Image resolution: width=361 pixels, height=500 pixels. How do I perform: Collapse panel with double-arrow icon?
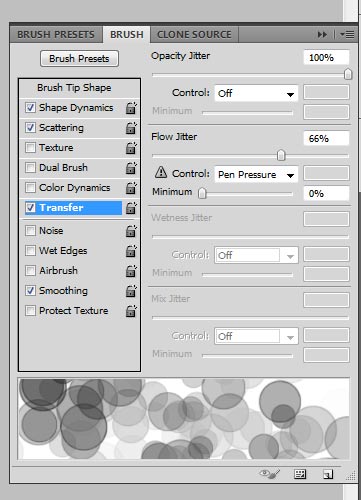click(322, 34)
